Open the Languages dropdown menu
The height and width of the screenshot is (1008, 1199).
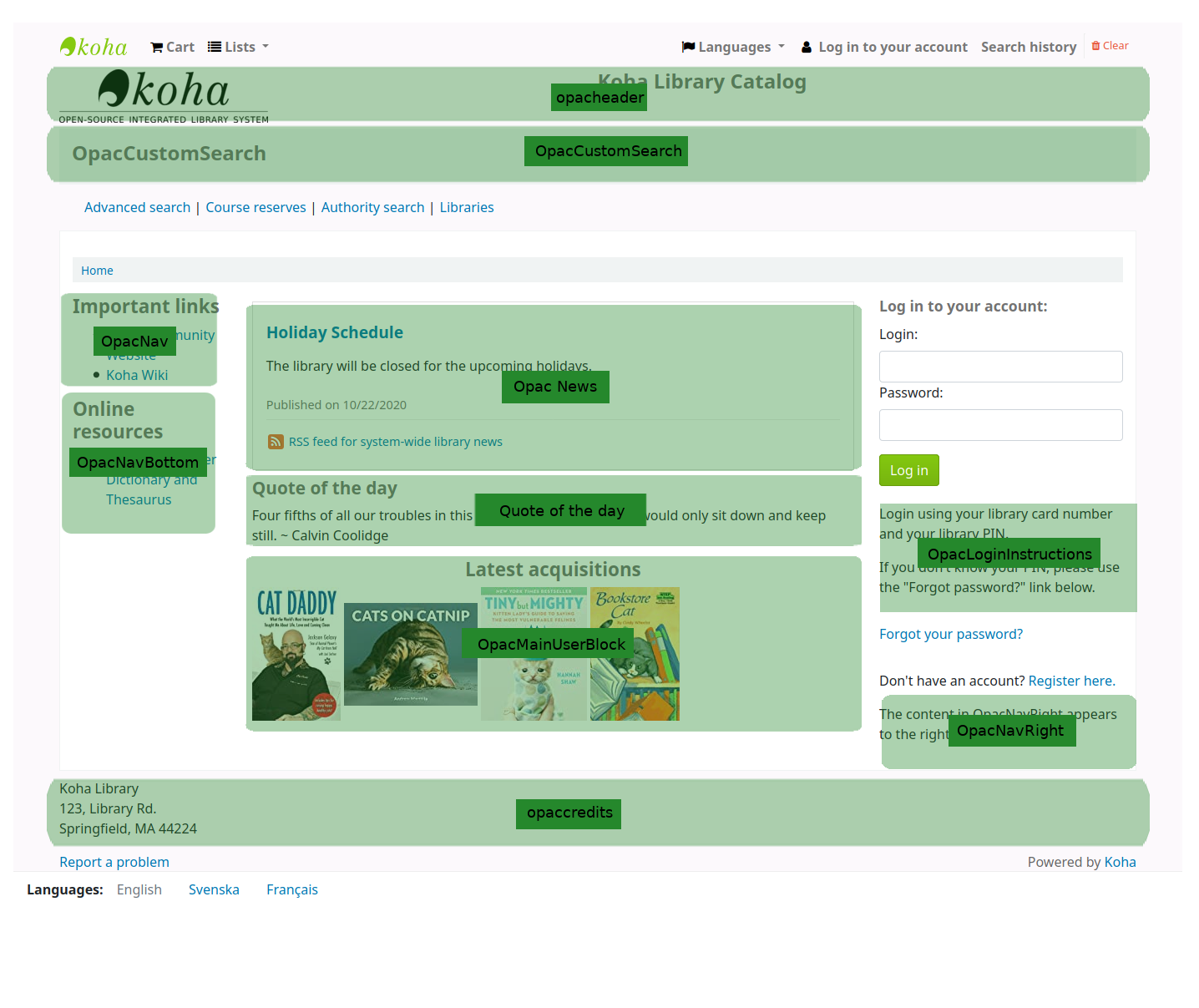pyautogui.click(x=734, y=47)
